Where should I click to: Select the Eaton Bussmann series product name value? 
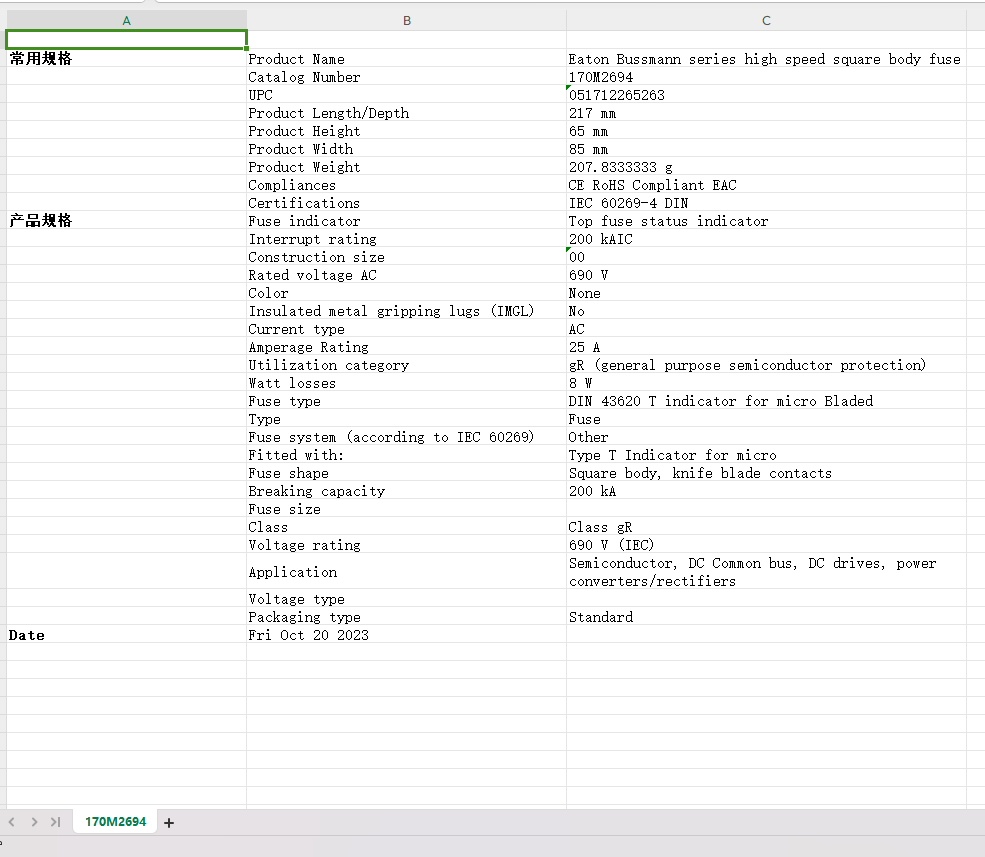[x=766, y=58]
